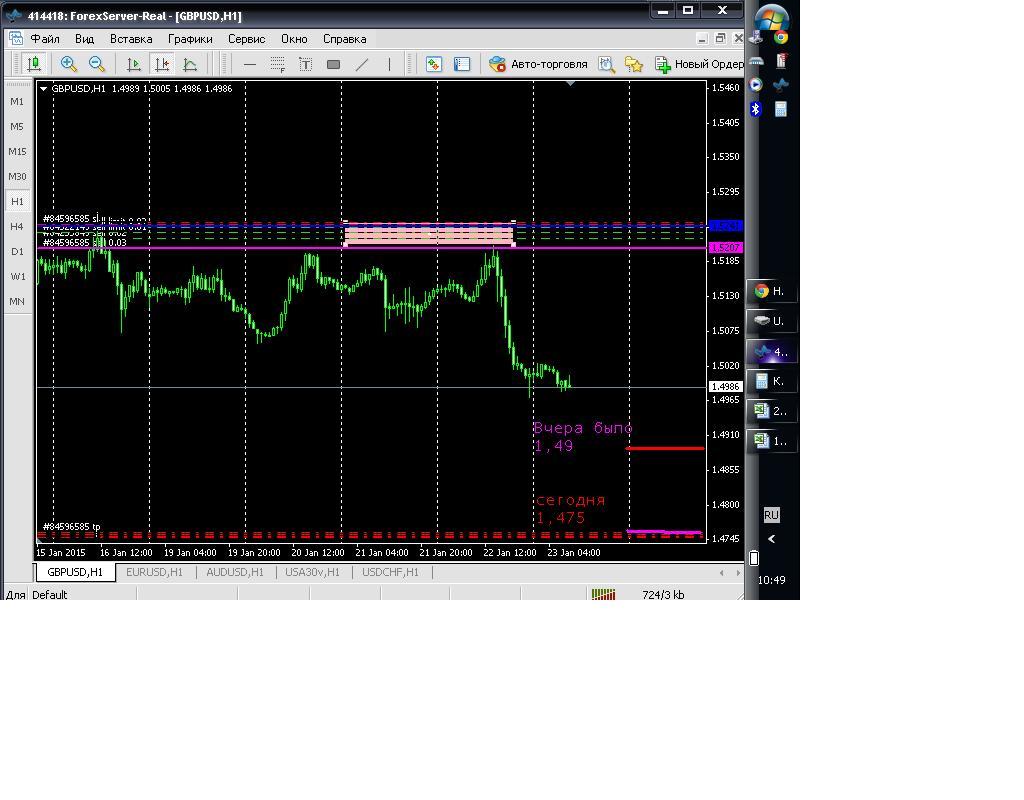1024x800 pixels.
Task: Open the Strategy Tester icon
Action: [x=607, y=64]
